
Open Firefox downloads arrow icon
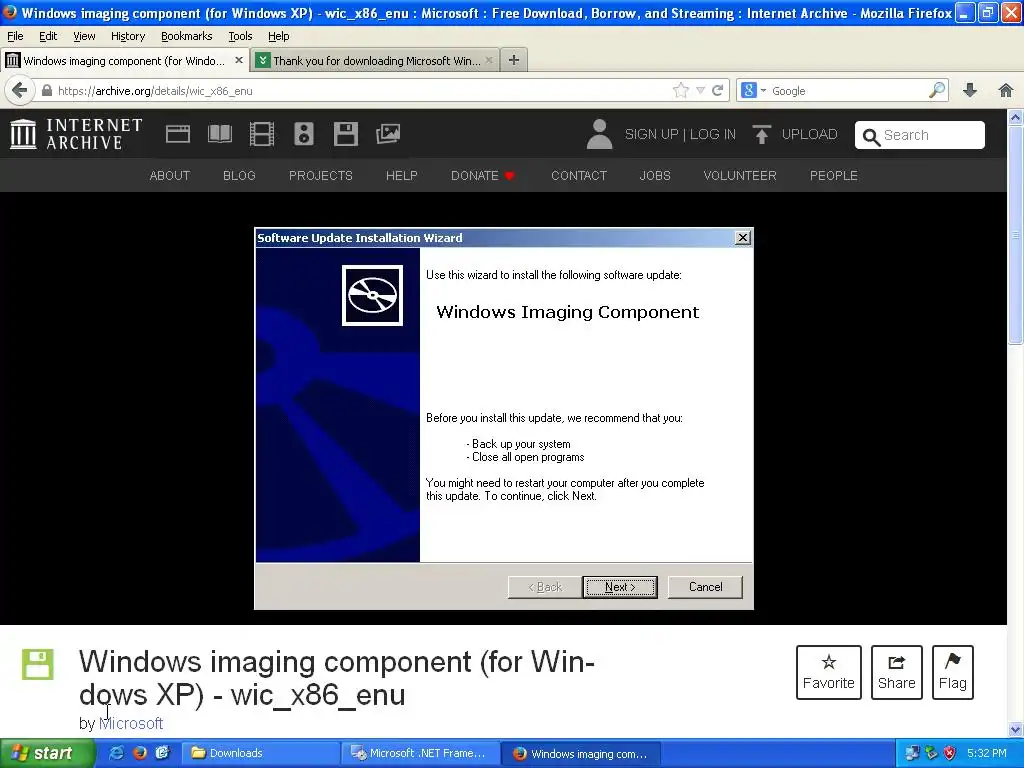tap(970, 90)
